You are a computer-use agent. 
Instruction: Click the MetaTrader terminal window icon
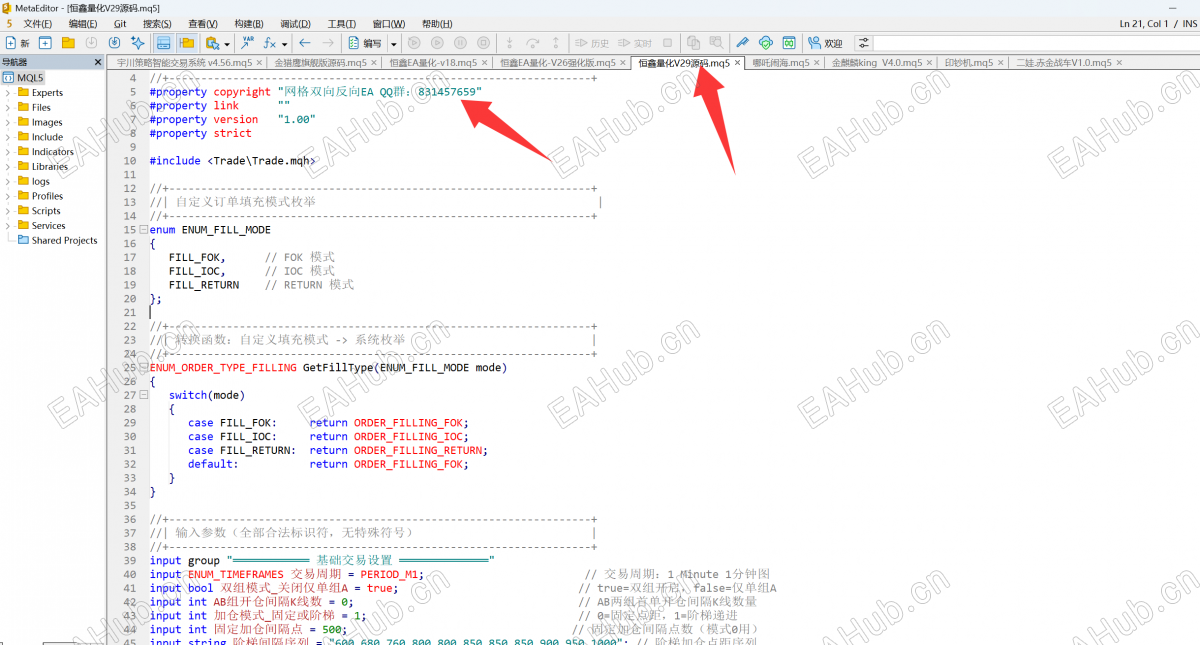(789, 43)
